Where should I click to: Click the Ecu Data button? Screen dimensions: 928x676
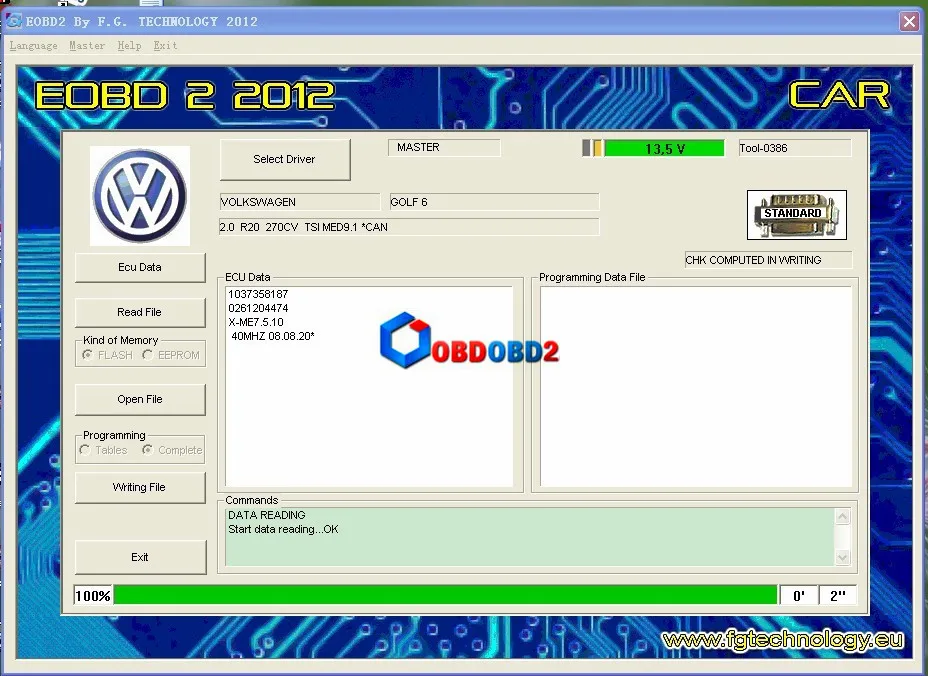pos(140,268)
